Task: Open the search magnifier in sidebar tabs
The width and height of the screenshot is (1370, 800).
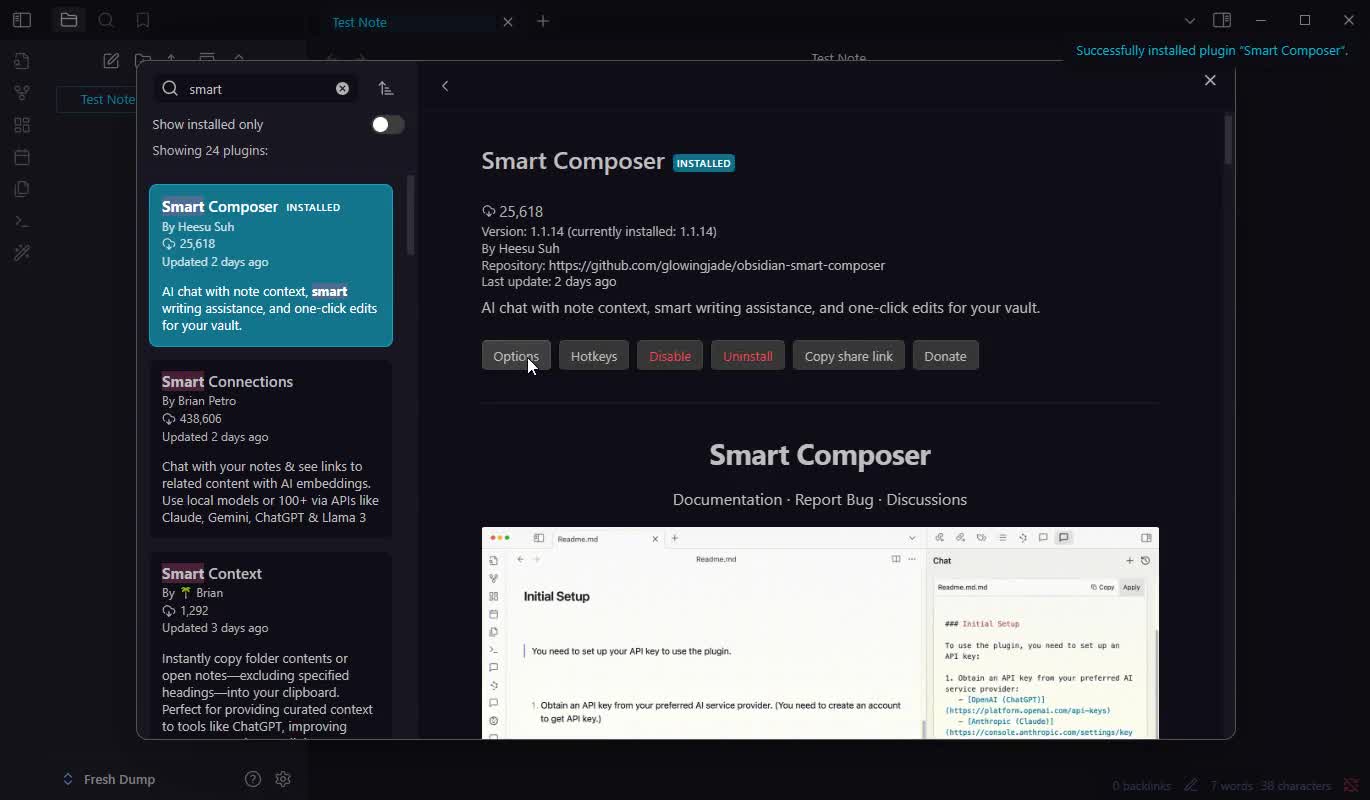Action: (106, 20)
